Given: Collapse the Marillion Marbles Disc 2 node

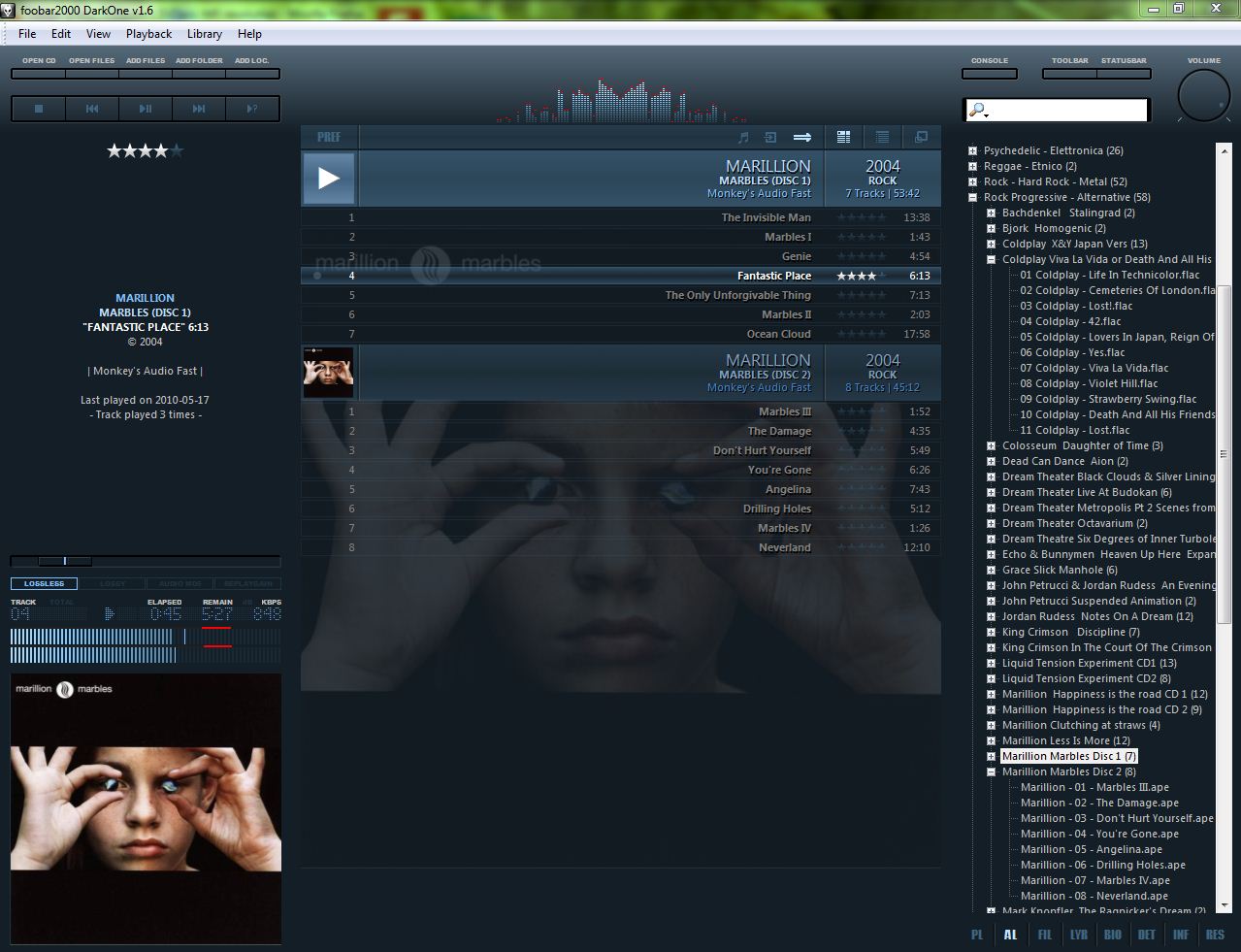Looking at the screenshot, I should [992, 771].
